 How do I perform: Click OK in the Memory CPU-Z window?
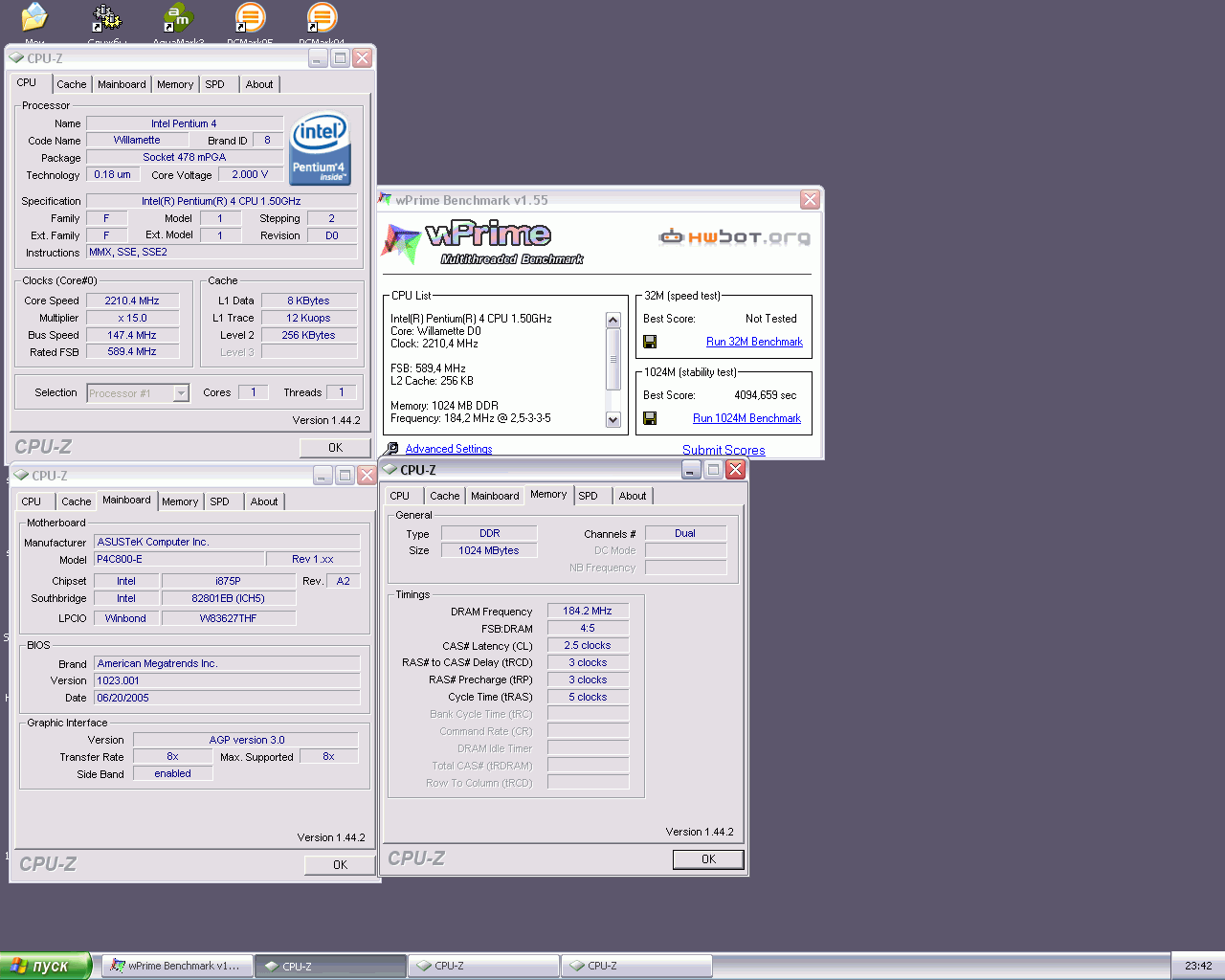coord(708,859)
